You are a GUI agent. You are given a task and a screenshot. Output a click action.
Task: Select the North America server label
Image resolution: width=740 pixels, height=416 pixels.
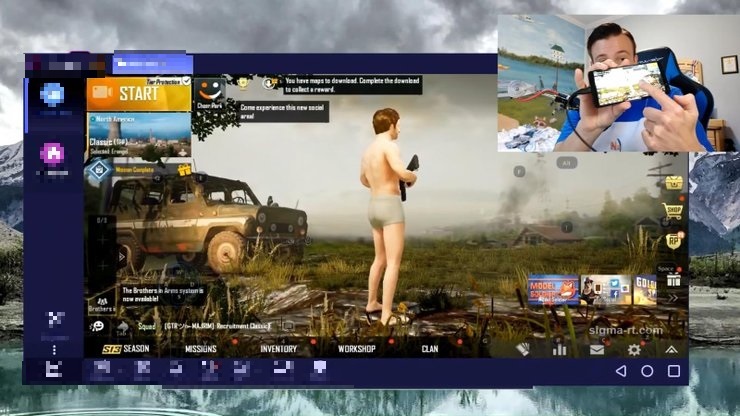pos(115,119)
